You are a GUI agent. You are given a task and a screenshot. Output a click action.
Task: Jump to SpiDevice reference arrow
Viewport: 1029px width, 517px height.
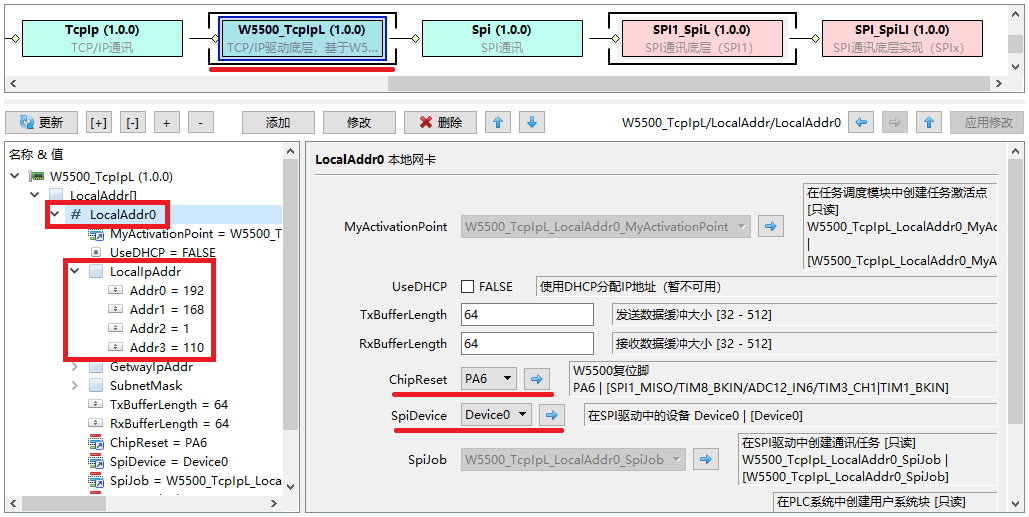(552, 415)
